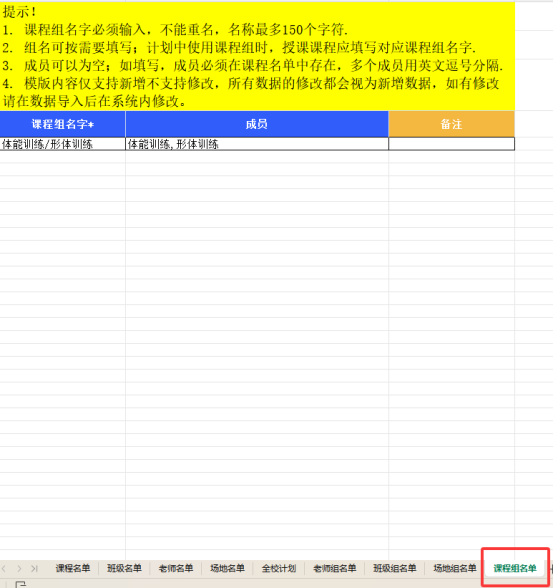Select the 全校计划 sheet tab
The height and width of the screenshot is (588, 554).
pyautogui.click(x=279, y=568)
